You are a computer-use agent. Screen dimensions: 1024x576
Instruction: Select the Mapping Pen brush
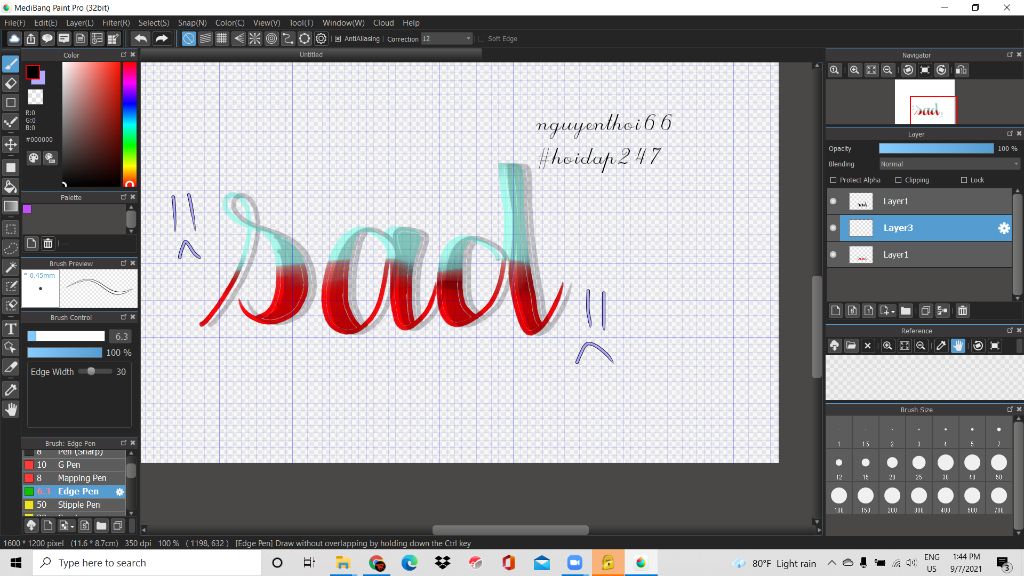pos(74,478)
